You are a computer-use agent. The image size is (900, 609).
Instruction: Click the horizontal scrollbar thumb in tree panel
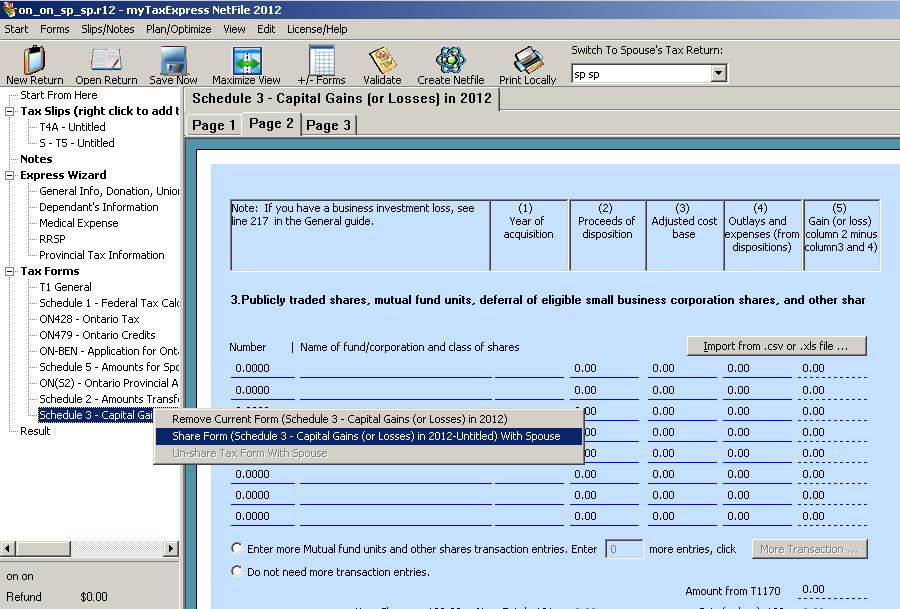43,549
